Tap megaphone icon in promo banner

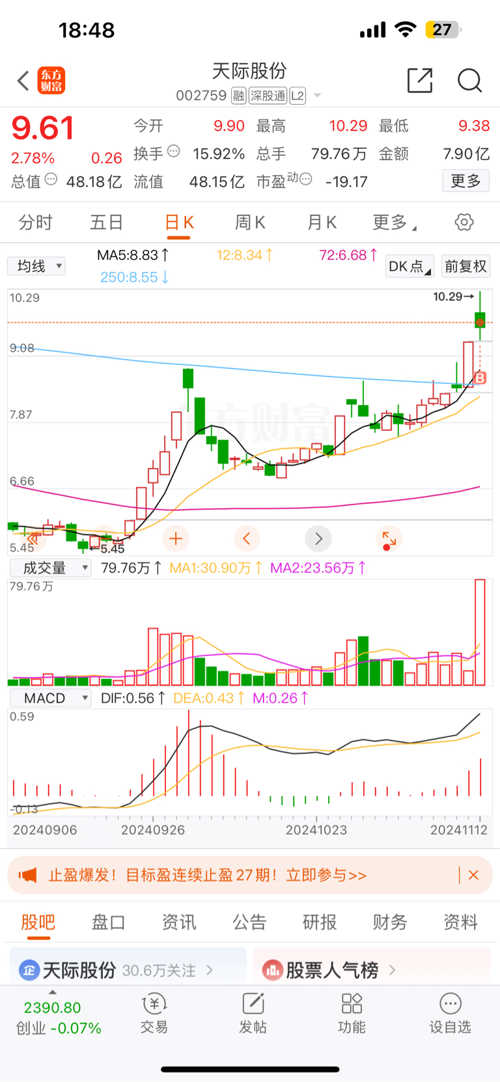click(28, 875)
